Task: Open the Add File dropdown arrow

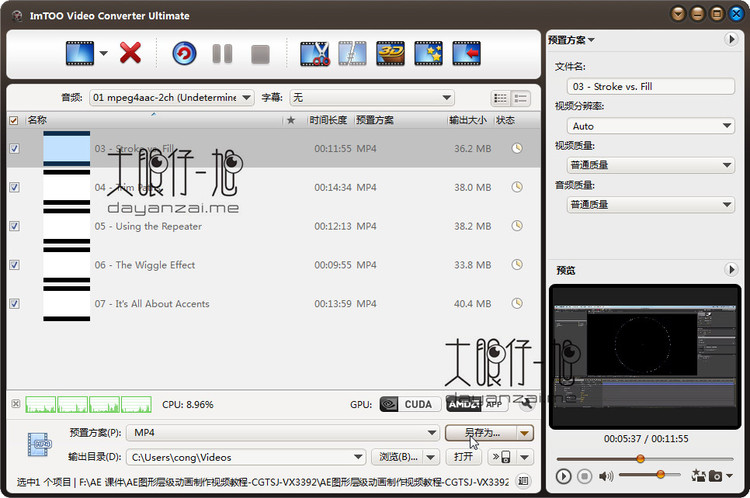Action: tap(103, 53)
